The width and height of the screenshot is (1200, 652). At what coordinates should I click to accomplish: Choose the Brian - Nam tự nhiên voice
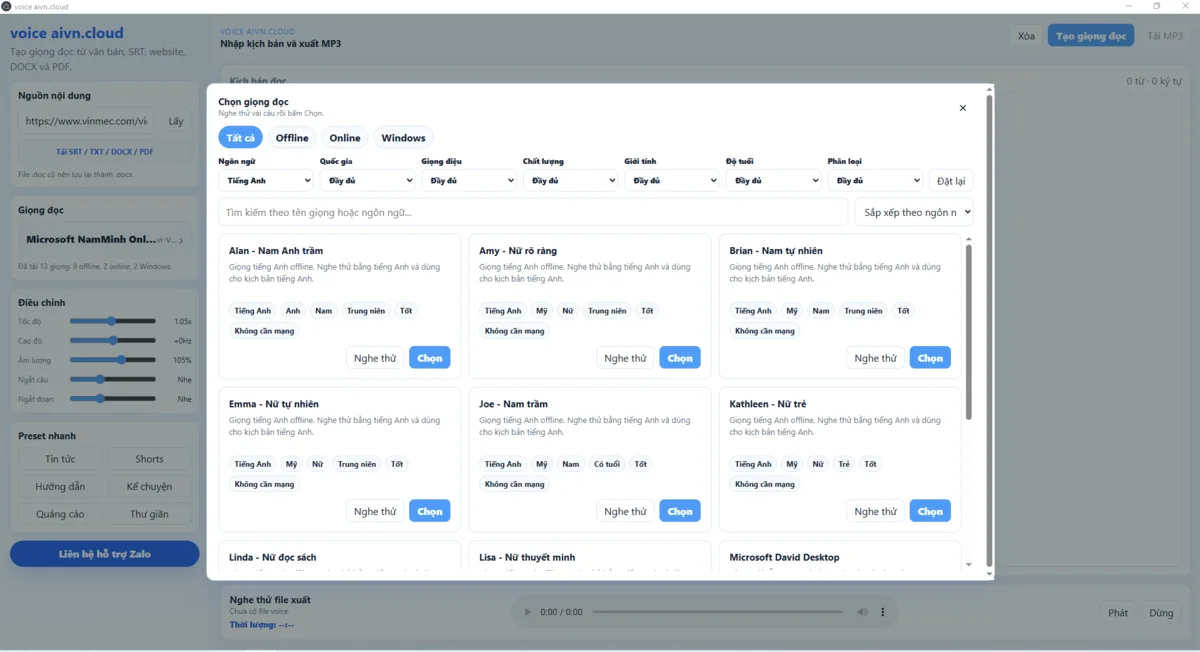(x=930, y=358)
